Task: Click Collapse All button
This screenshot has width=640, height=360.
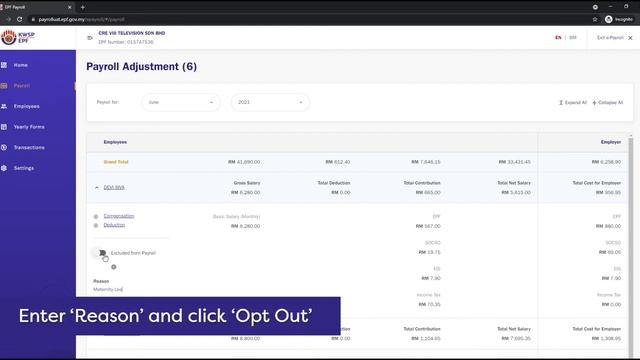Action: (x=608, y=102)
